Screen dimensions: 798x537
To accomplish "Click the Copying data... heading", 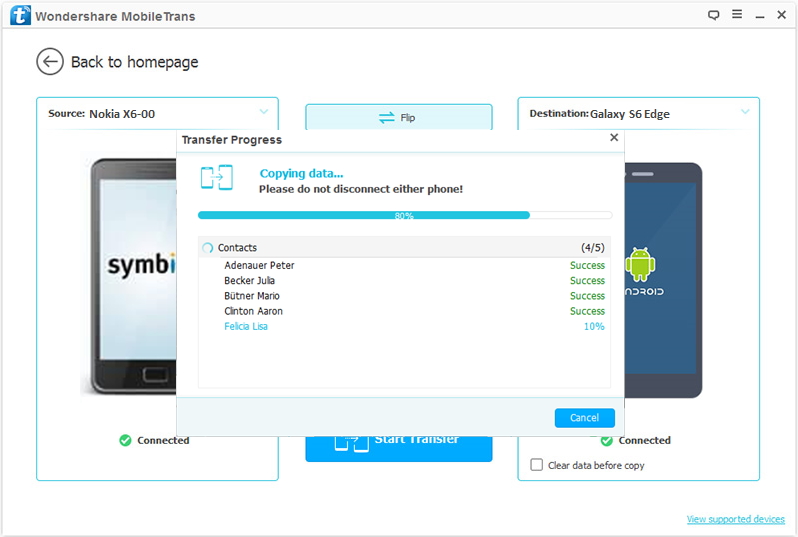I will point(301,174).
